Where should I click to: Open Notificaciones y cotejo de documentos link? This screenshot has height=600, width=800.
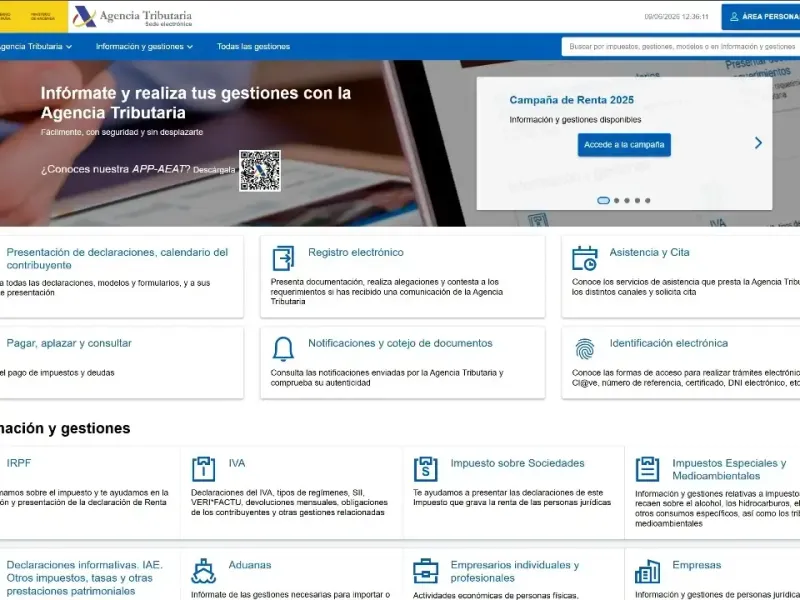[400, 343]
